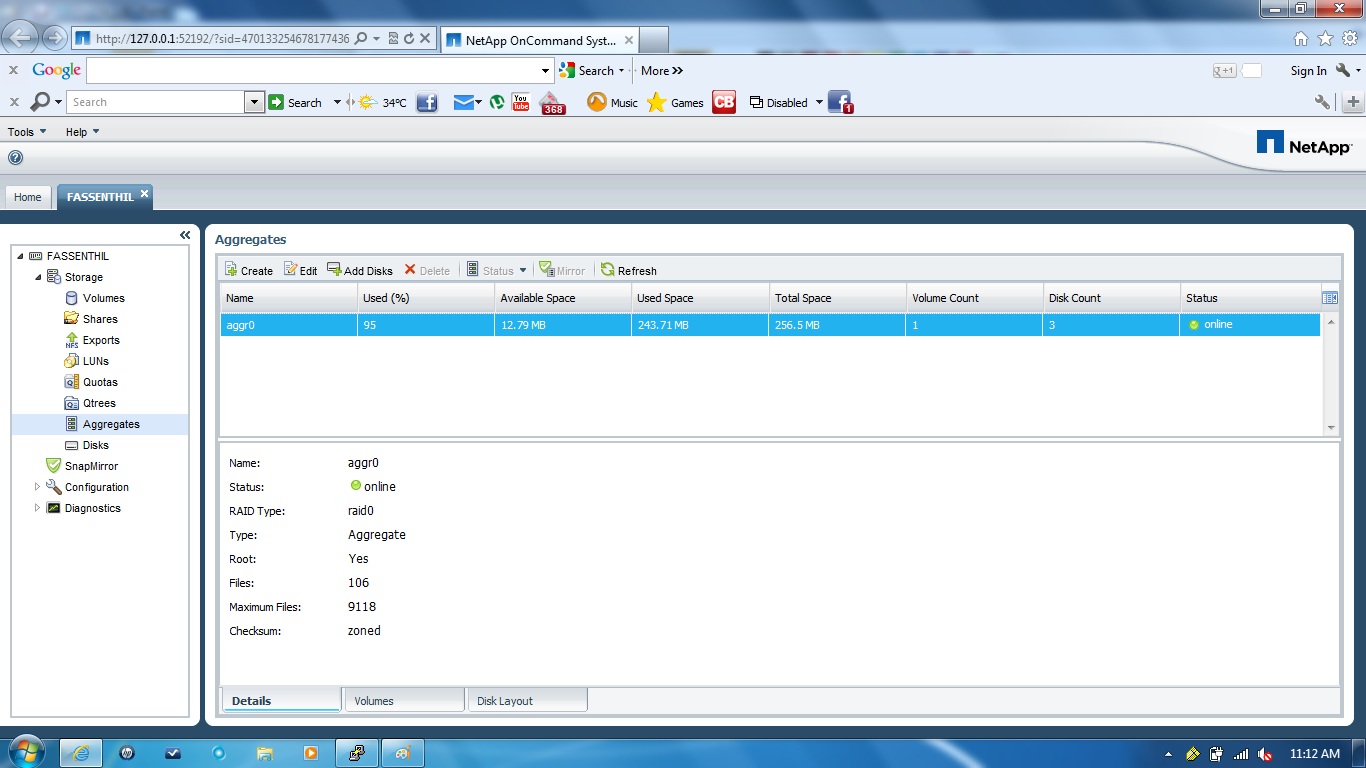The width and height of the screenshot is (1366, 768).
Task: Select the Edit aggregate icon
Action: (299, 270)
